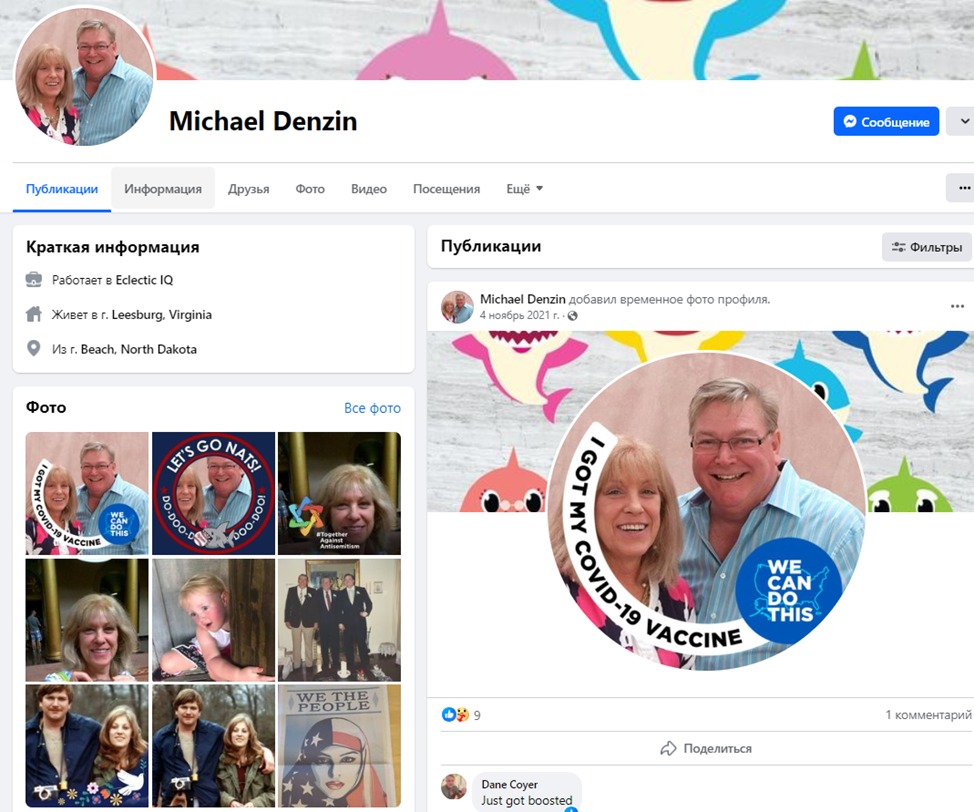Select the Посещения tab

point(447,189)
